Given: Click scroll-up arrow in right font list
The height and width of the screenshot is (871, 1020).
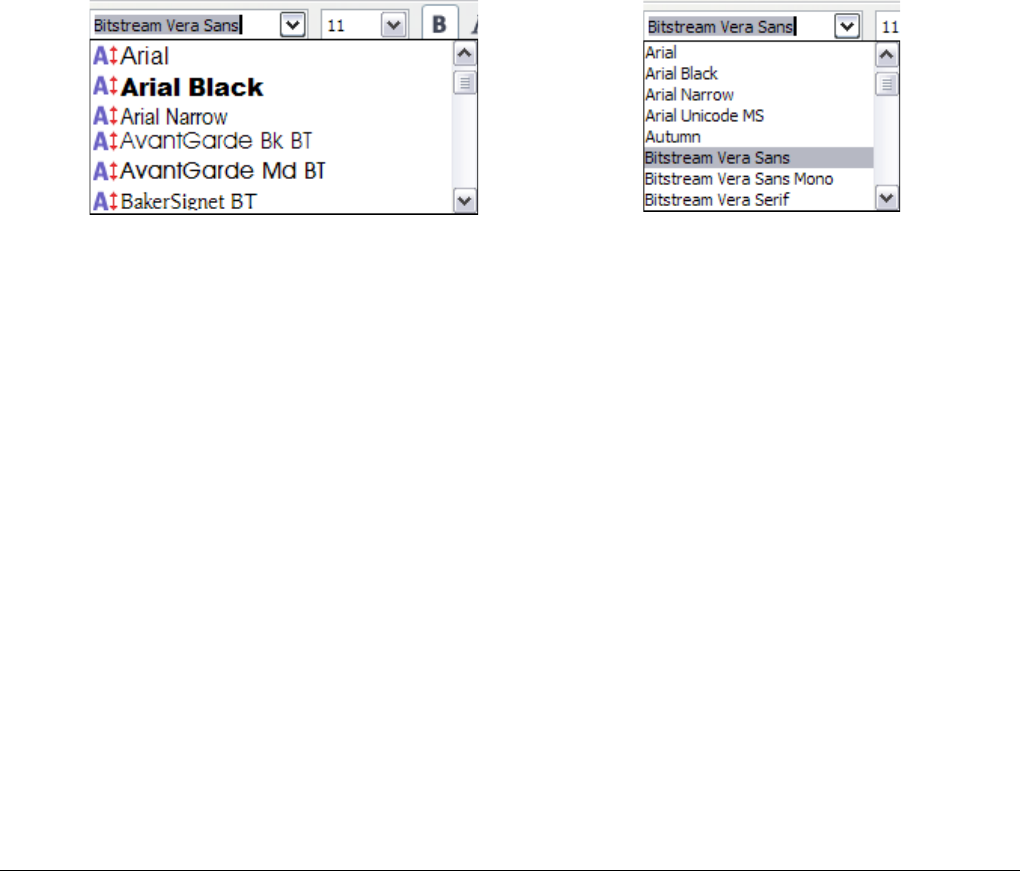Looking at the screenshot, I should (x=887, y=55).
